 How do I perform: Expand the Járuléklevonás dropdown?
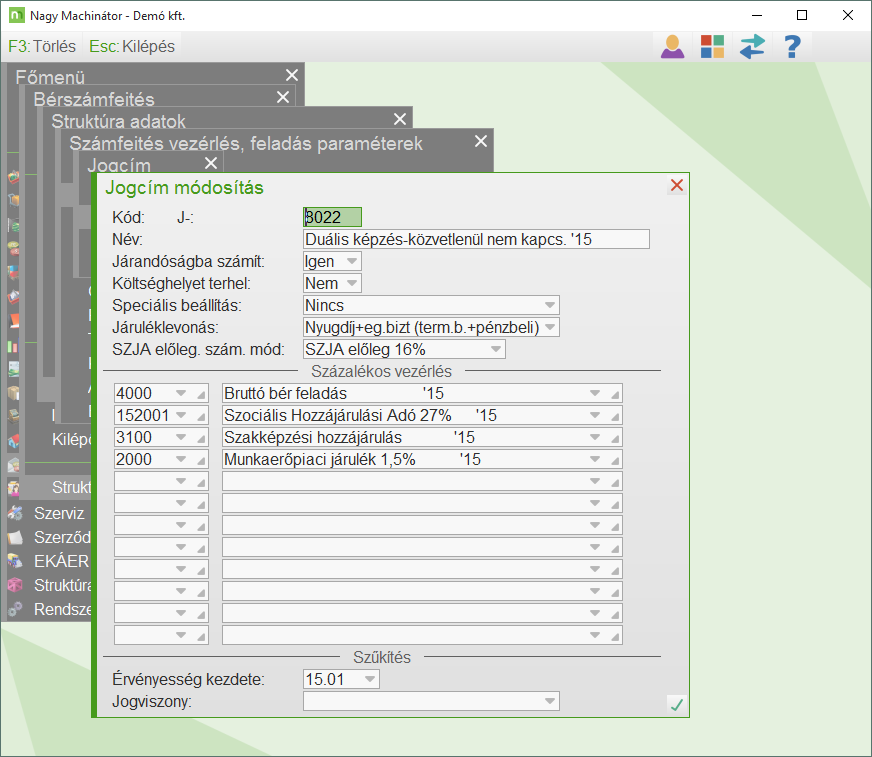[x=549, y=327]
